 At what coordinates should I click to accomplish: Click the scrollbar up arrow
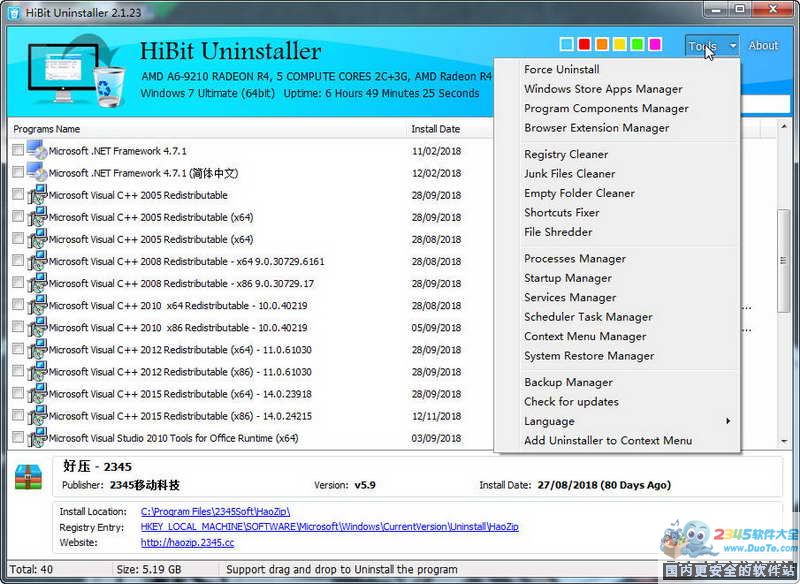(784, 126)
